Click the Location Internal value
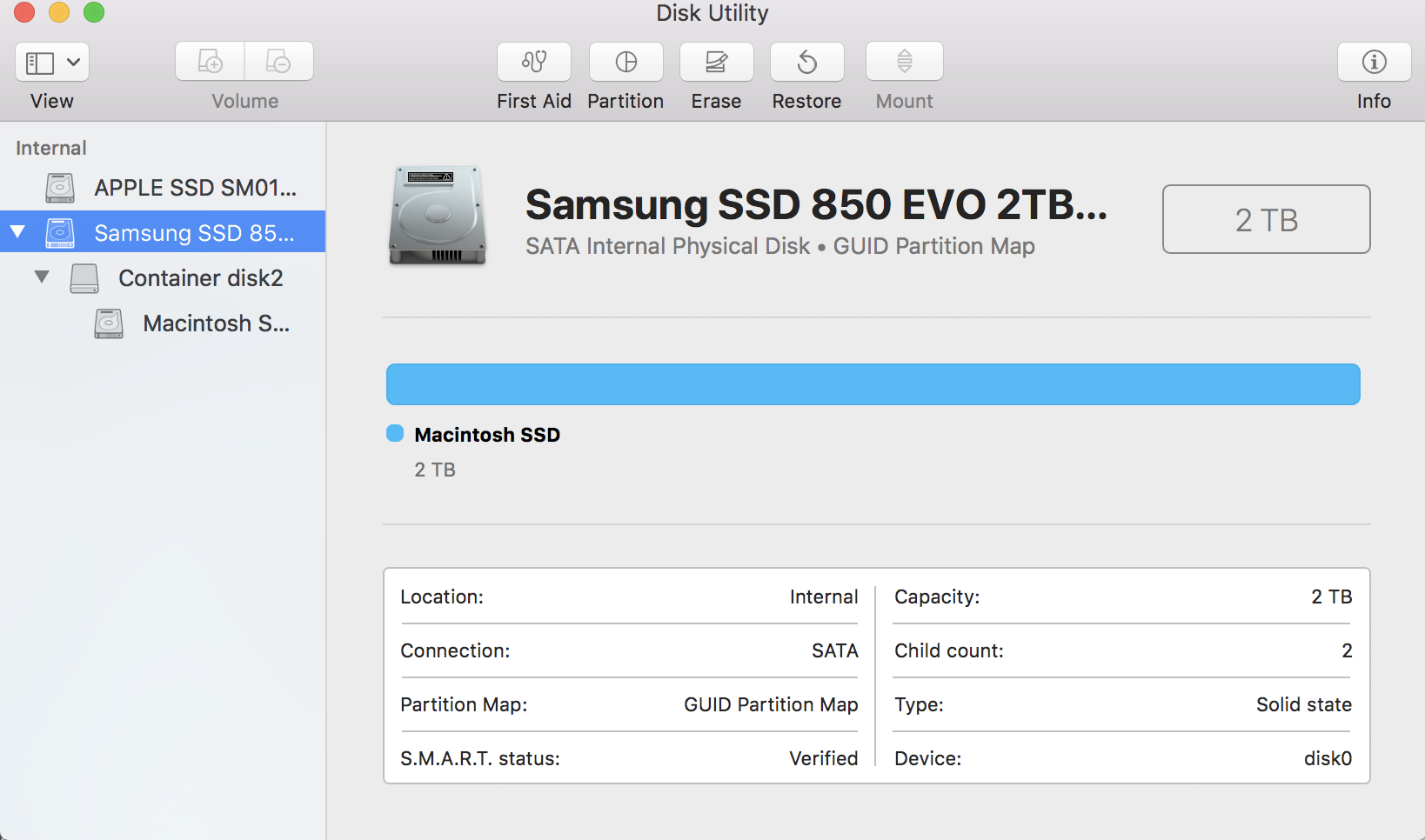Image resolution: width=1425 pixels, height=840 pixels. (824, 597)
